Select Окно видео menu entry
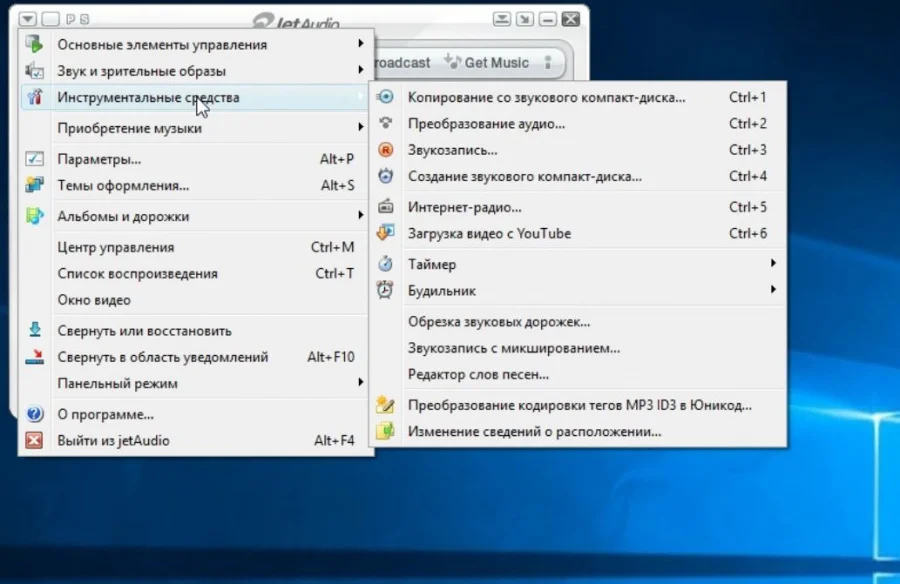The height and width of the screenshot is (584, 900). pos(195,300)
